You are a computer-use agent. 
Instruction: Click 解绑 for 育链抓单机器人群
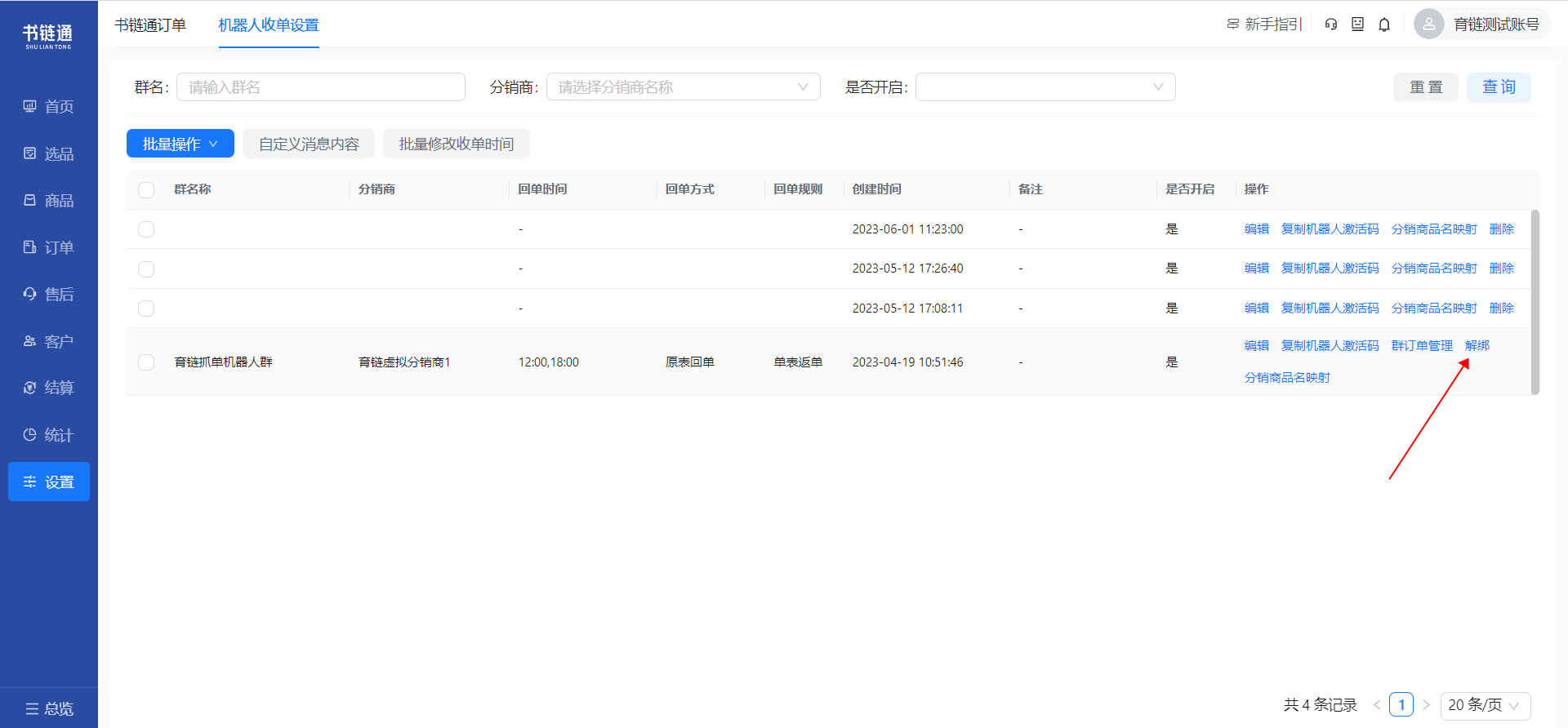point(1477,346)
